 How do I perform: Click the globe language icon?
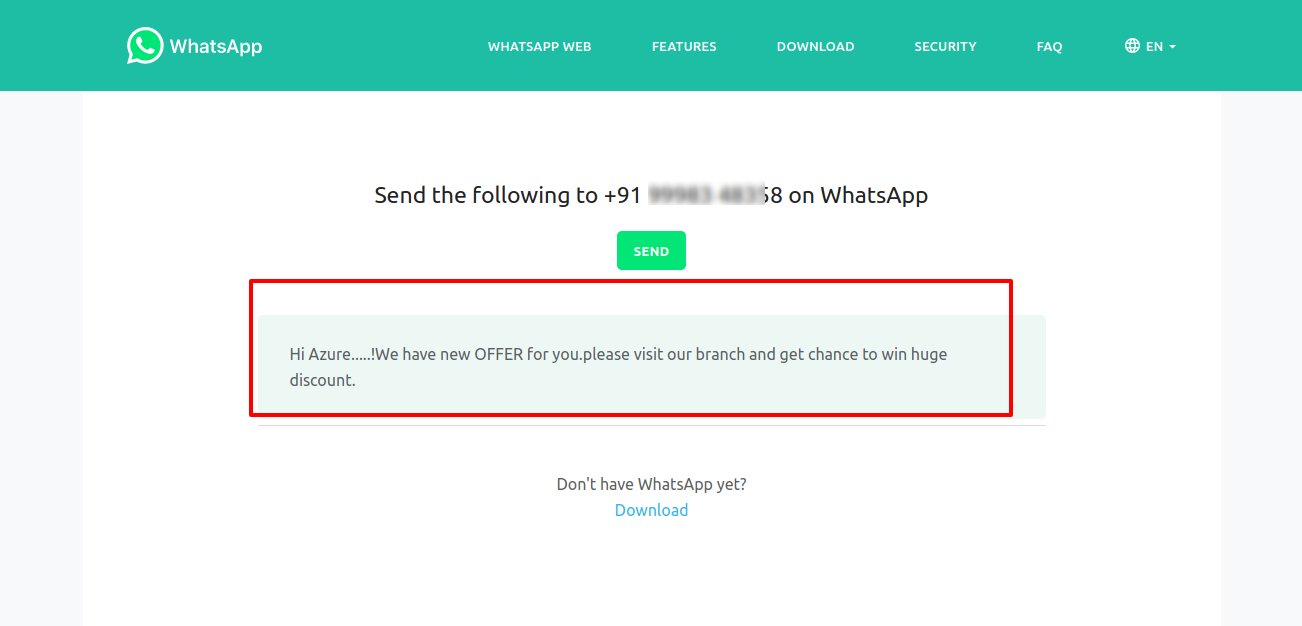coord(1132,46)
